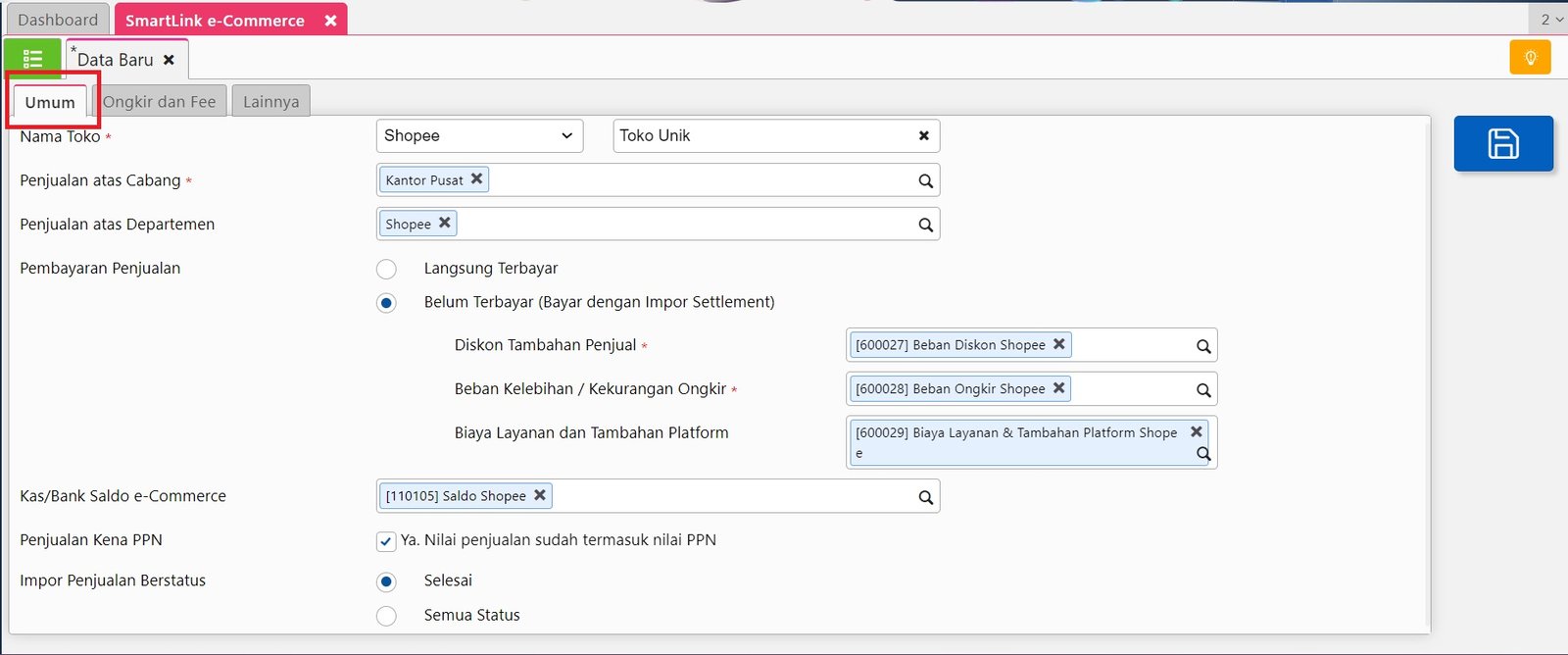Remove the Beban Diskon Shopee account tag

coord(1058,344)
